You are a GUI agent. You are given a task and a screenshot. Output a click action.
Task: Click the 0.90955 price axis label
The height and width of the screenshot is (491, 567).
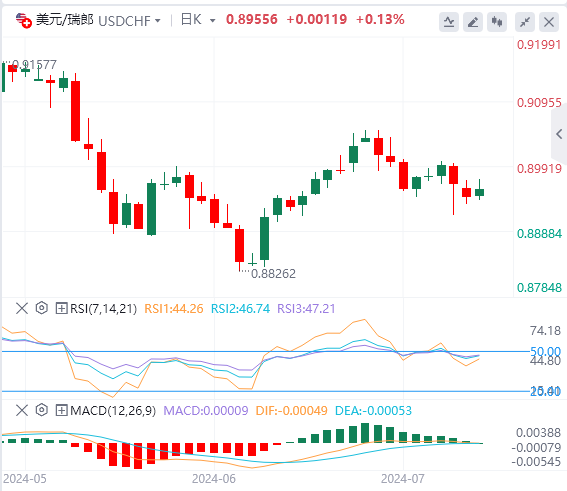point(539,103)
